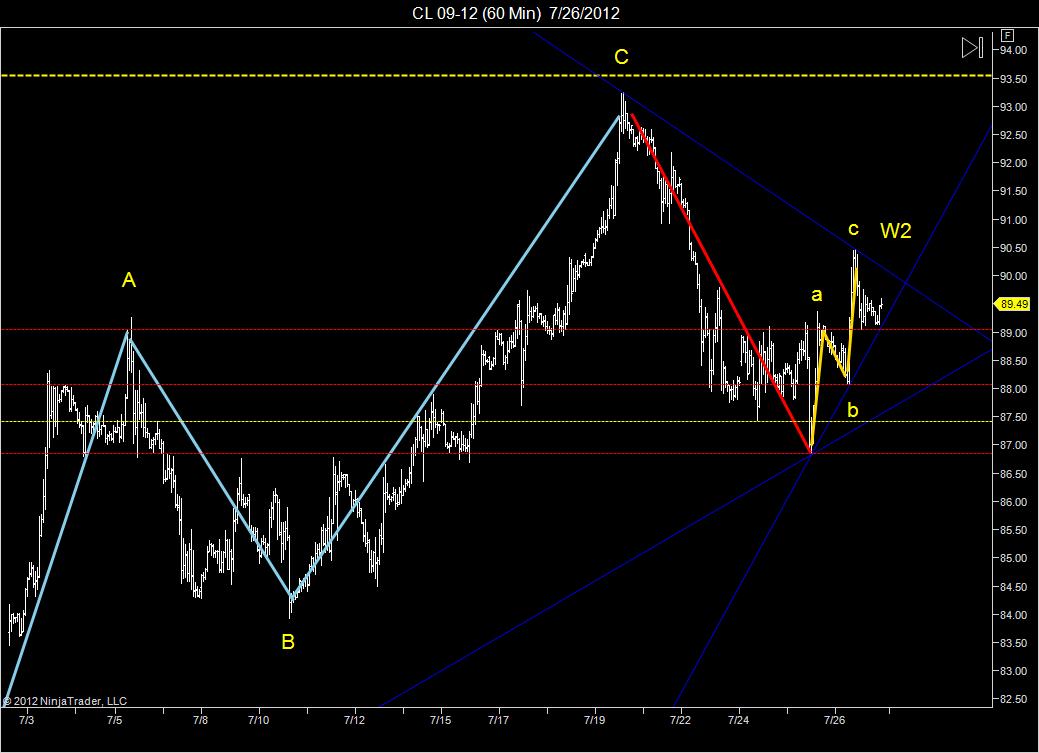1039x753 pixels.
Task: Click the 87.00 price axis label
Action: (x=1014, y=445)
